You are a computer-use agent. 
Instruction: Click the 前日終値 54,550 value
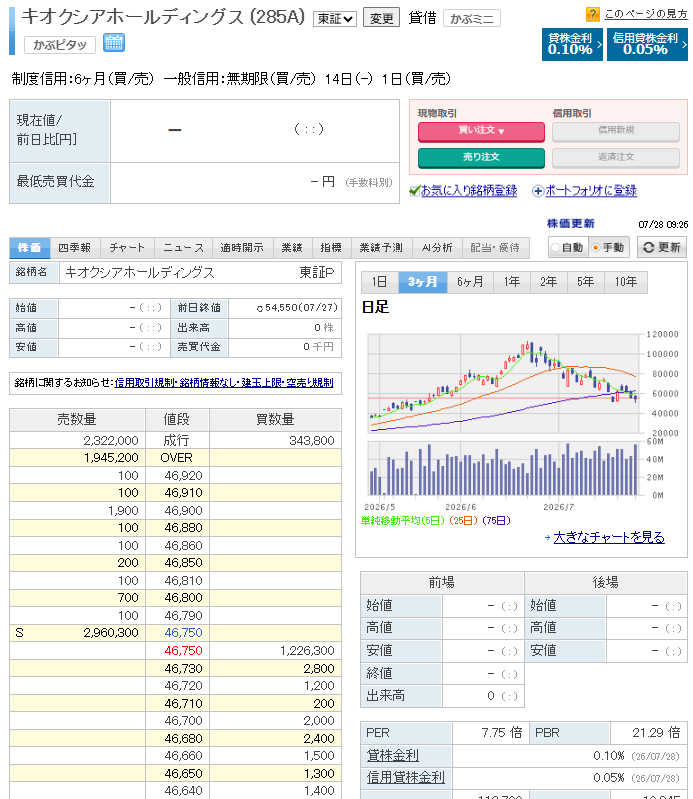[x=297, y=308]
